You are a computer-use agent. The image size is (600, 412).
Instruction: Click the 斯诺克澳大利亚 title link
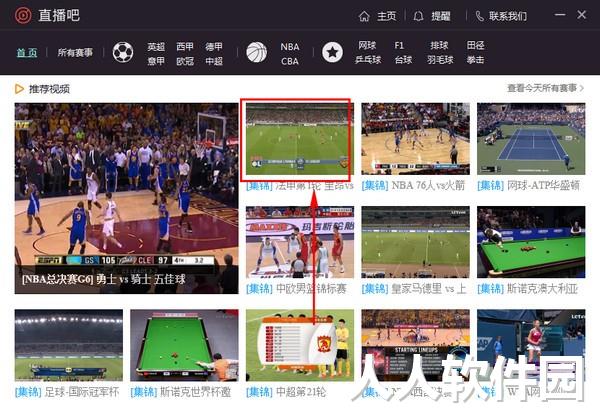click(x=528, y=288)
